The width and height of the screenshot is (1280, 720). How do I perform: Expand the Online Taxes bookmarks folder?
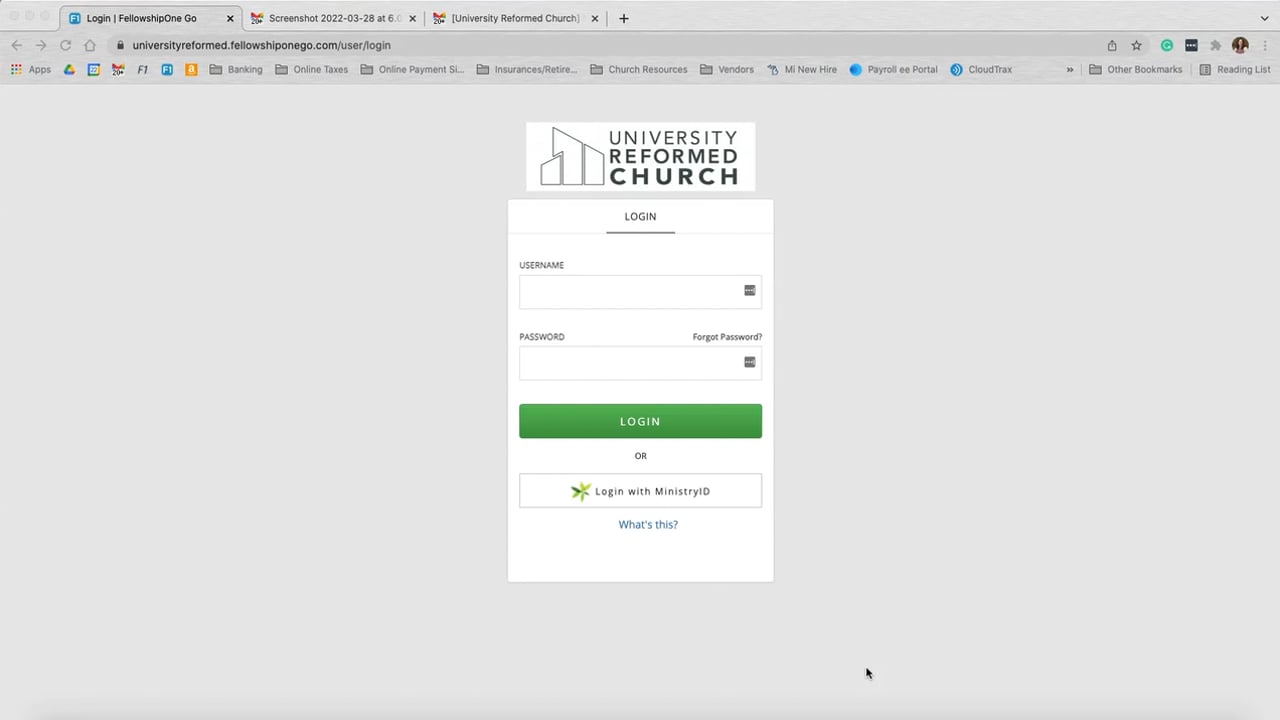(x=312, y=70)
